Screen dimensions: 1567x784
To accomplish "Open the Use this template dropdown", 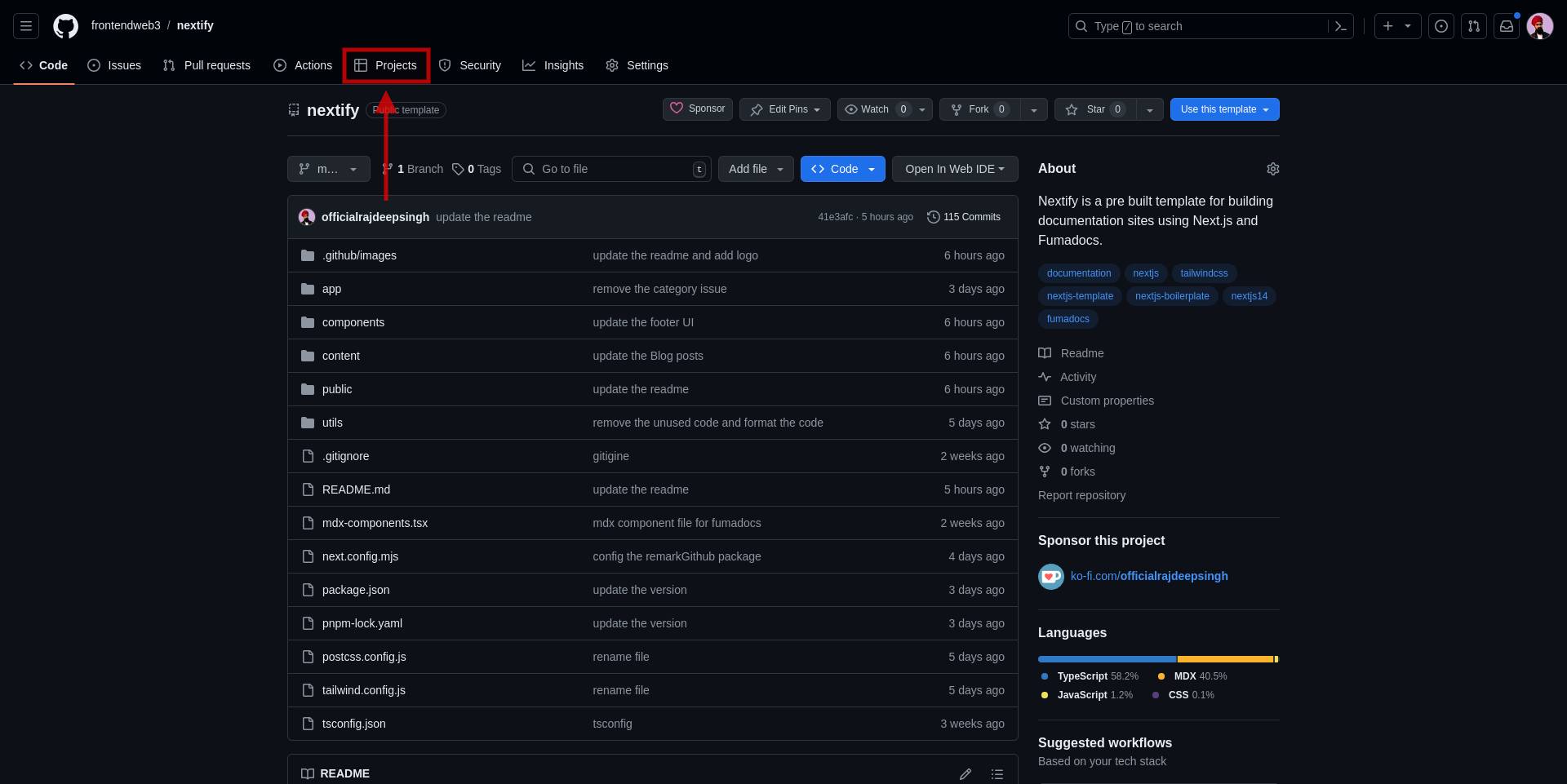I will (1225, 109).
